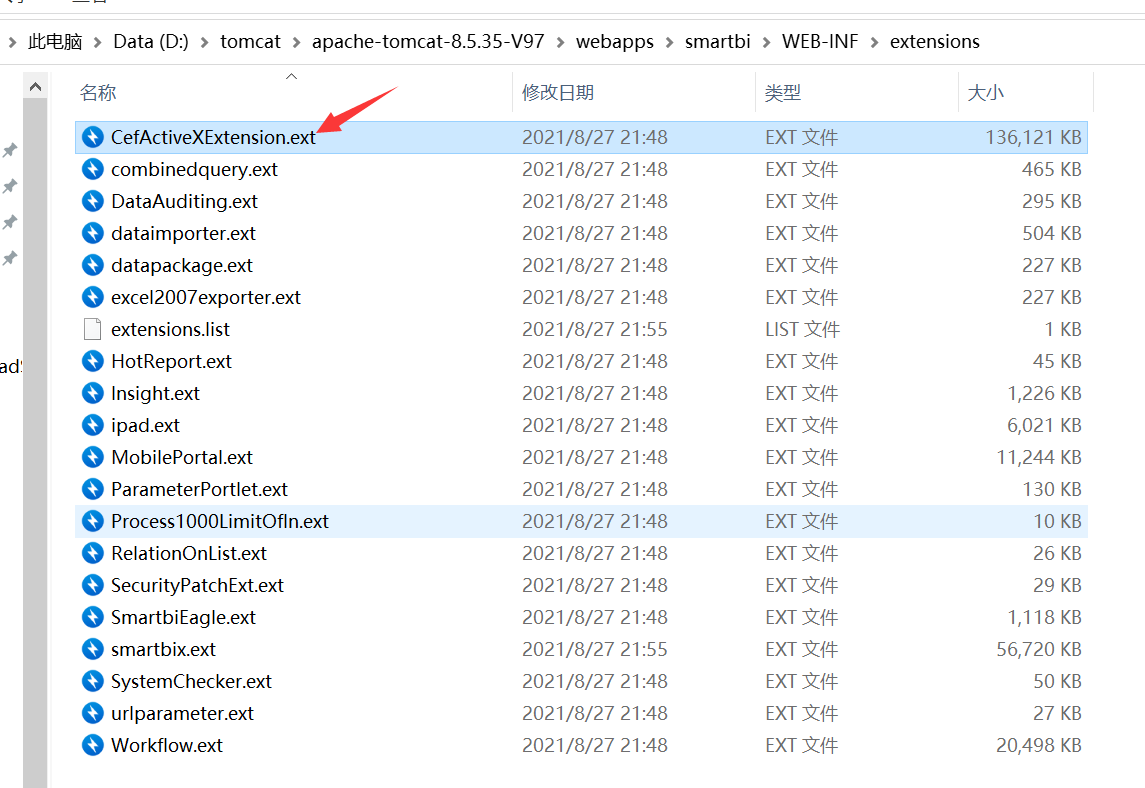Click the MobilePortal.ext file icon
The image size is (1145, 788).
click(93, 457)
